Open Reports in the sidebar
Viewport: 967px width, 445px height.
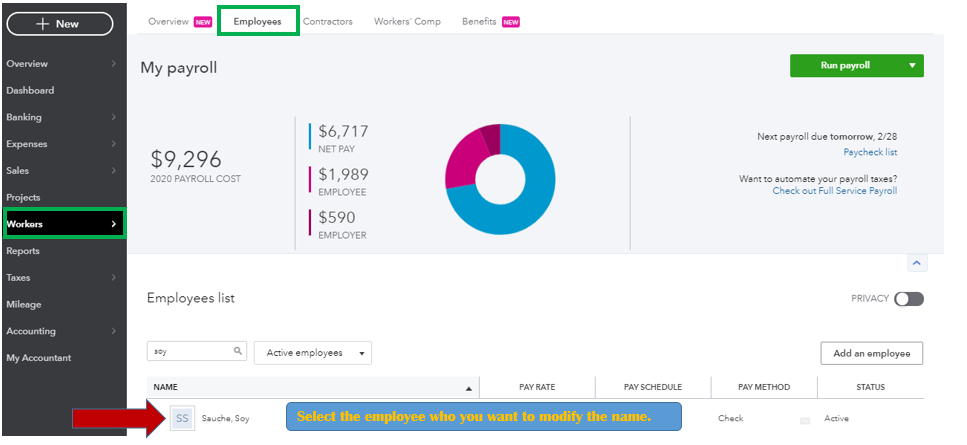tap(23, 251)
